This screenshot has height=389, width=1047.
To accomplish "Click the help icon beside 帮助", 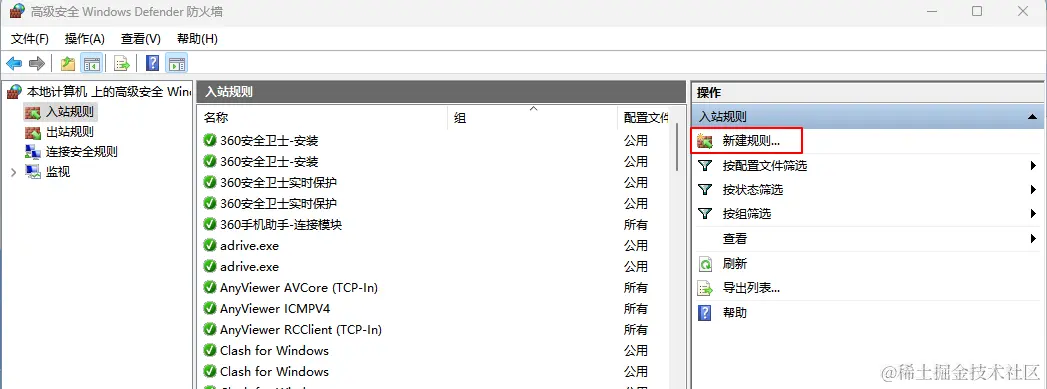I will click(x=705, y=312).
